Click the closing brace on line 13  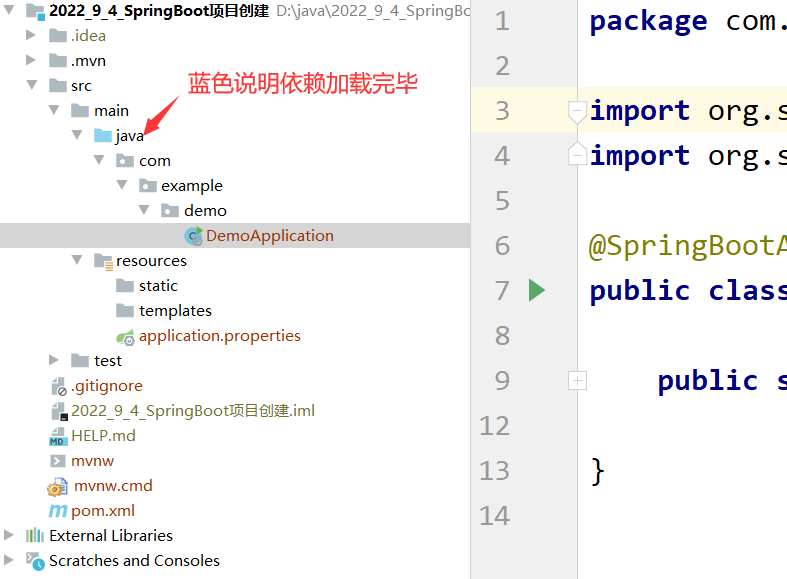597,471
